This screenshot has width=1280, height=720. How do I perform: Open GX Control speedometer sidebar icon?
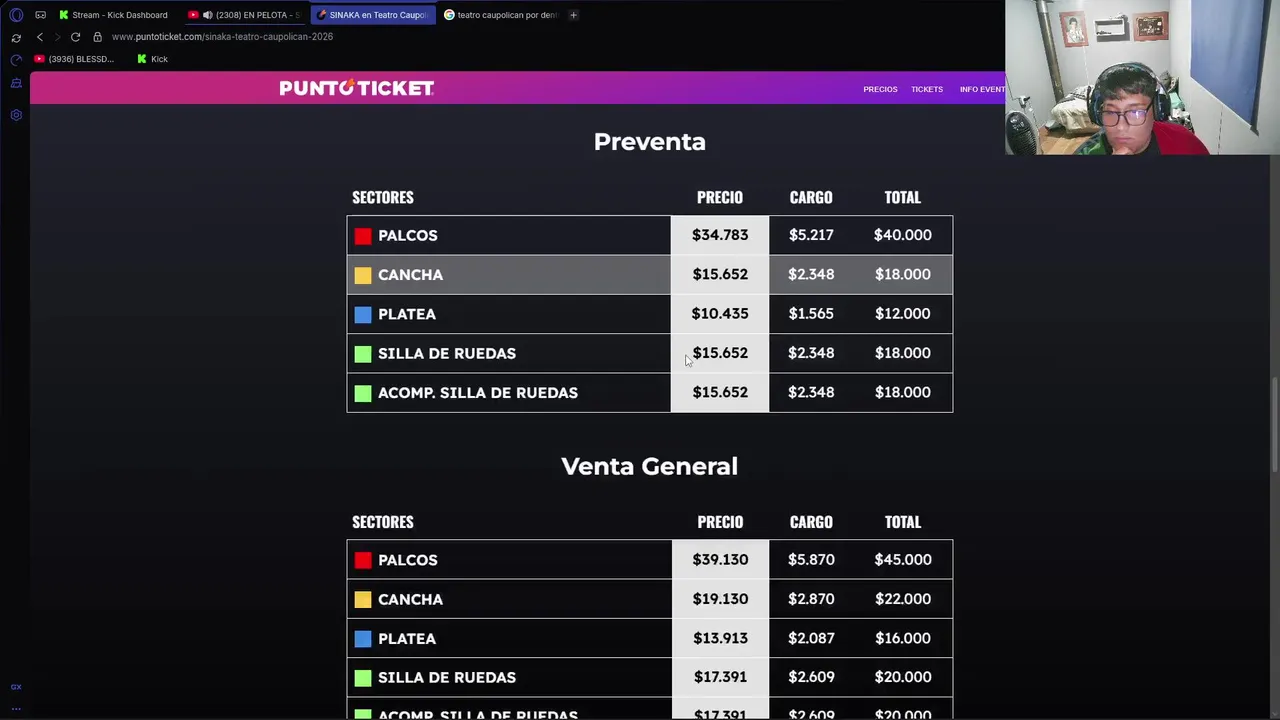click(x=16, y=60)
